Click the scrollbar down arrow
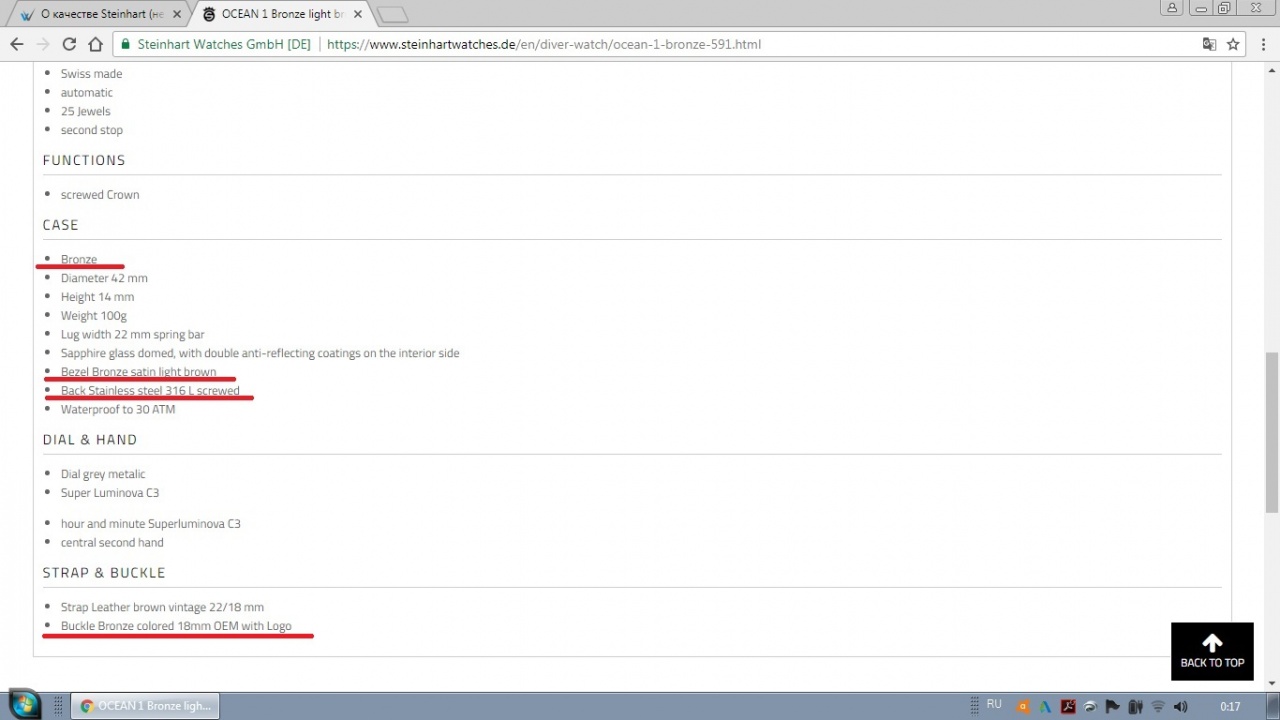 click(1271, 683)
